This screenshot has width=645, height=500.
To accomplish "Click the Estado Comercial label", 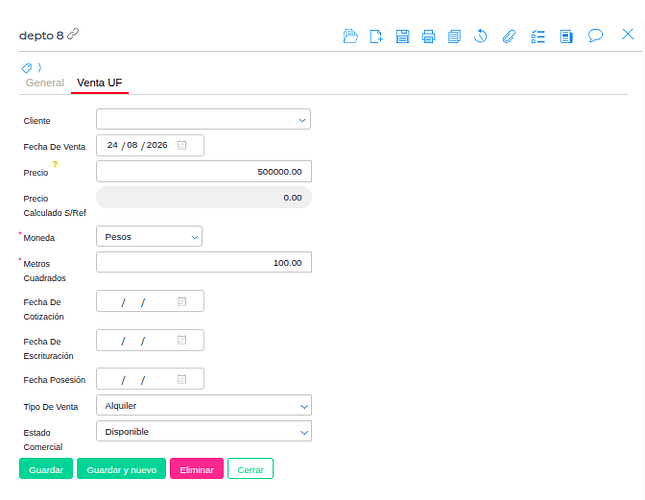I will point(43,440).
